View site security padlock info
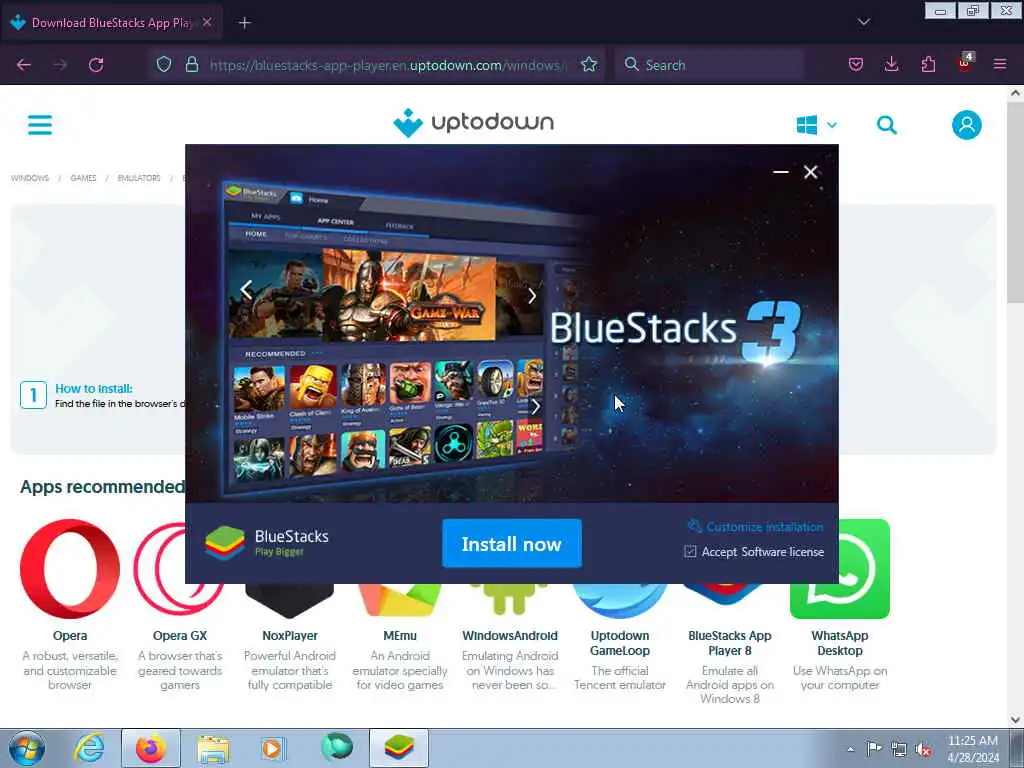Screen dimensions: 1024x768 [x=191, y=64]
